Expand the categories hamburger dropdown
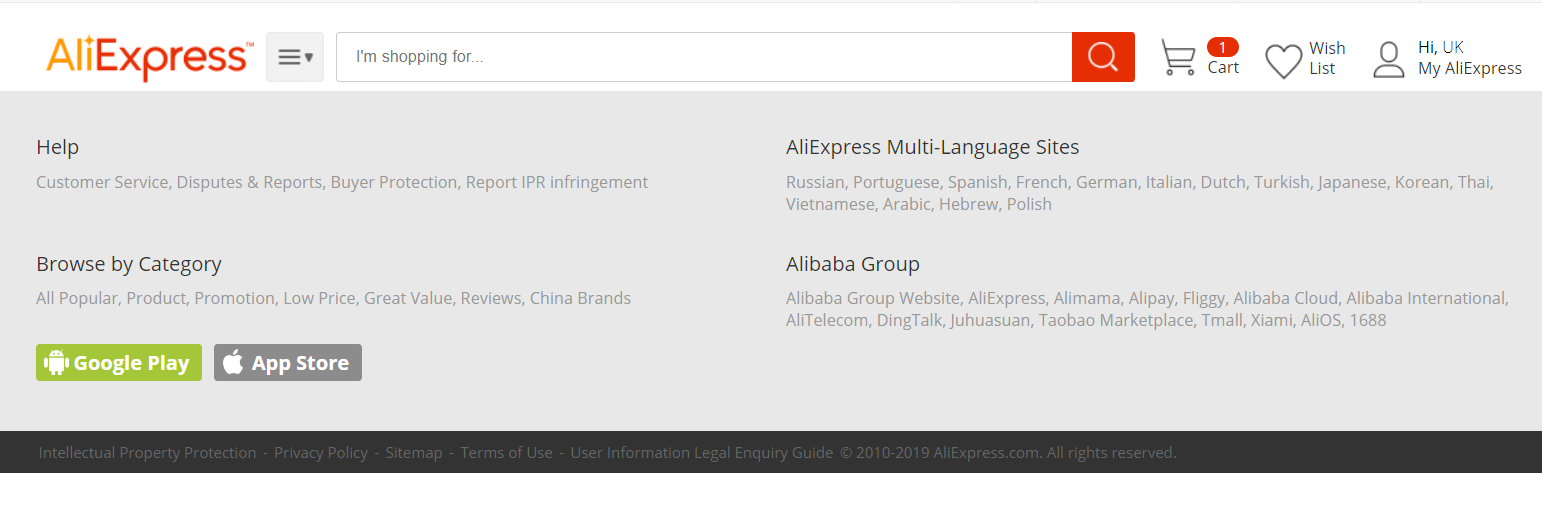1542x510 pixels. 295,57
